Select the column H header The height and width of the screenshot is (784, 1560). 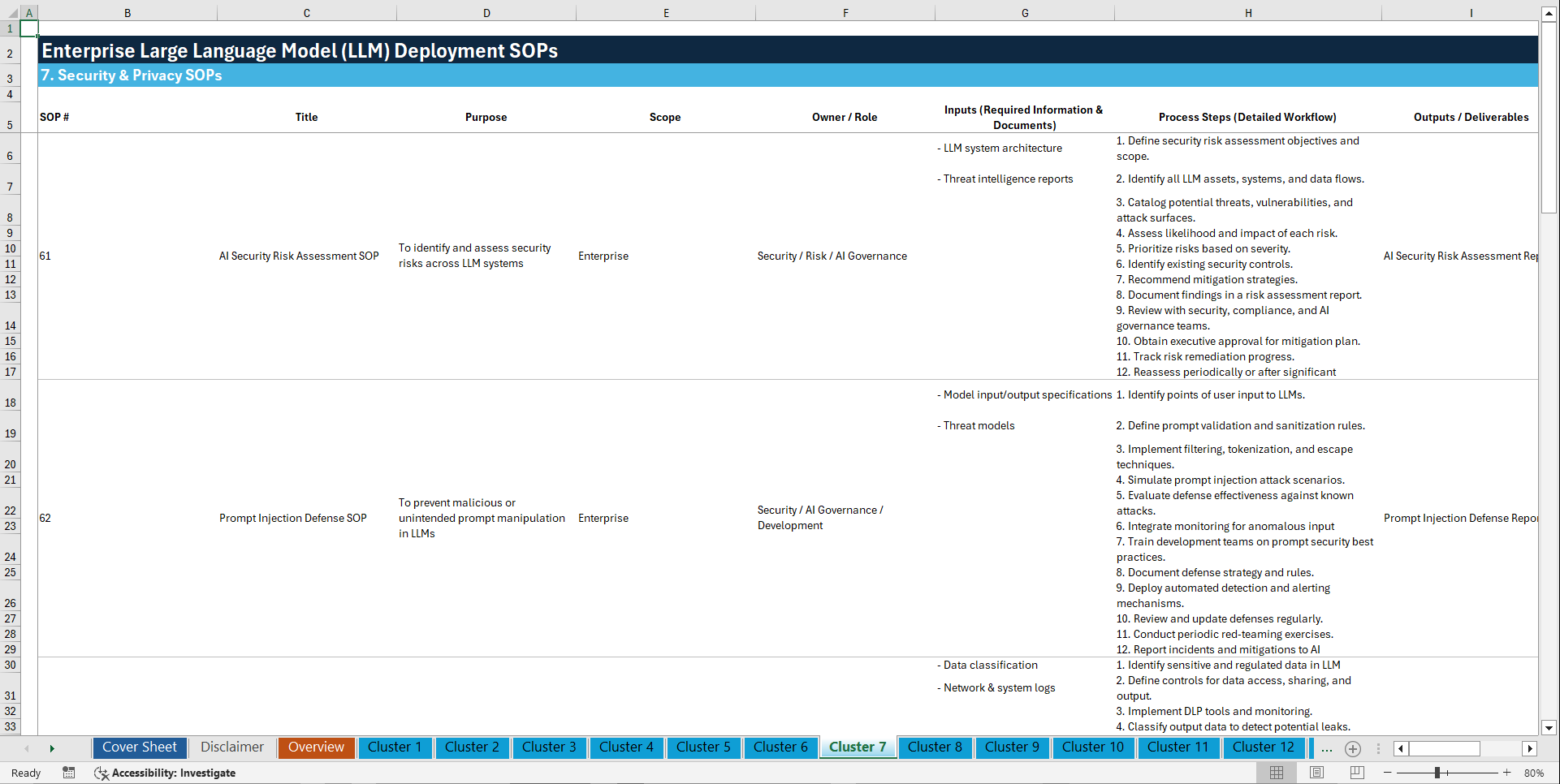pyautogui.click(x=1248, y=12)
